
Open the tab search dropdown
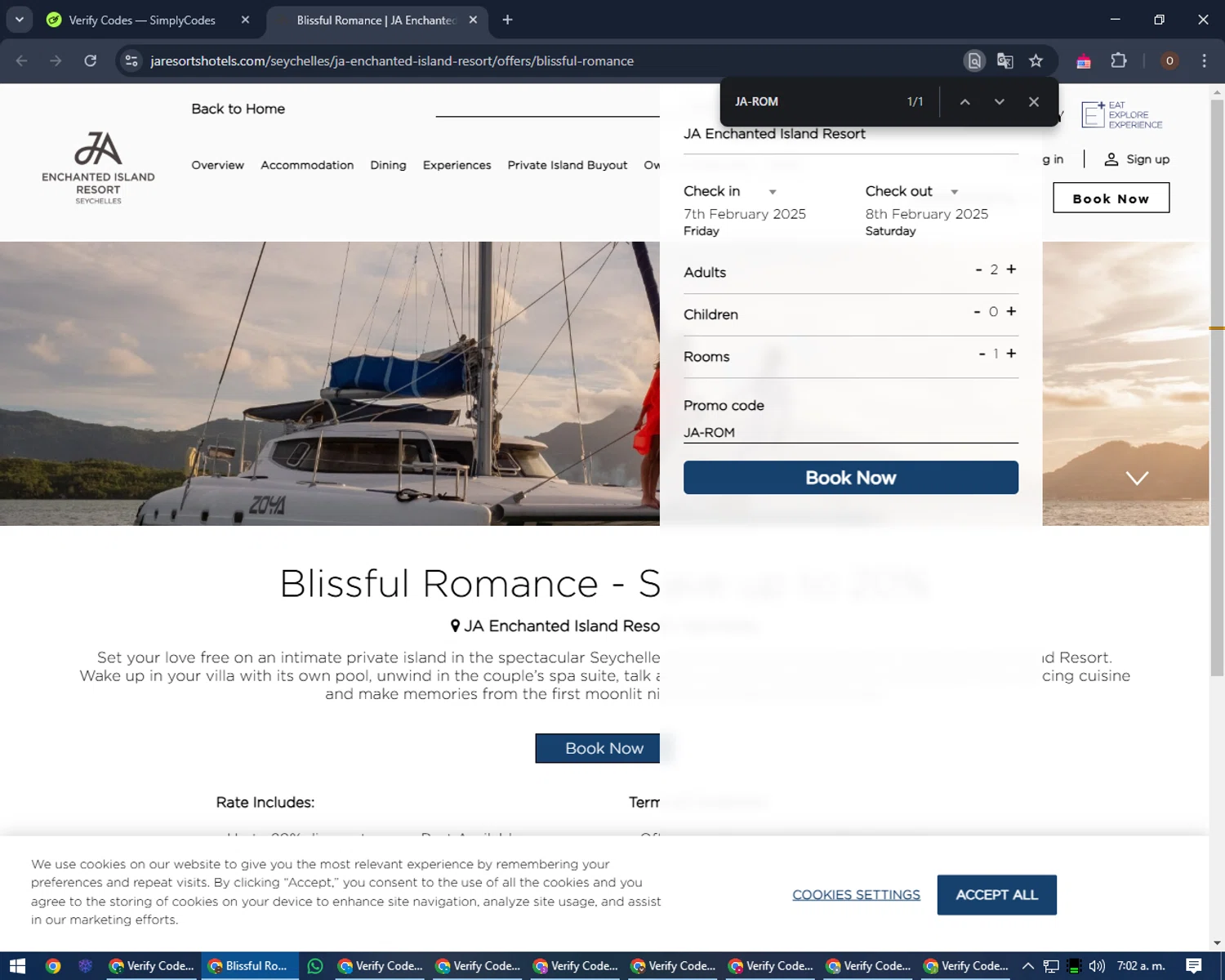pyautogui.click(x=20, y=20)
